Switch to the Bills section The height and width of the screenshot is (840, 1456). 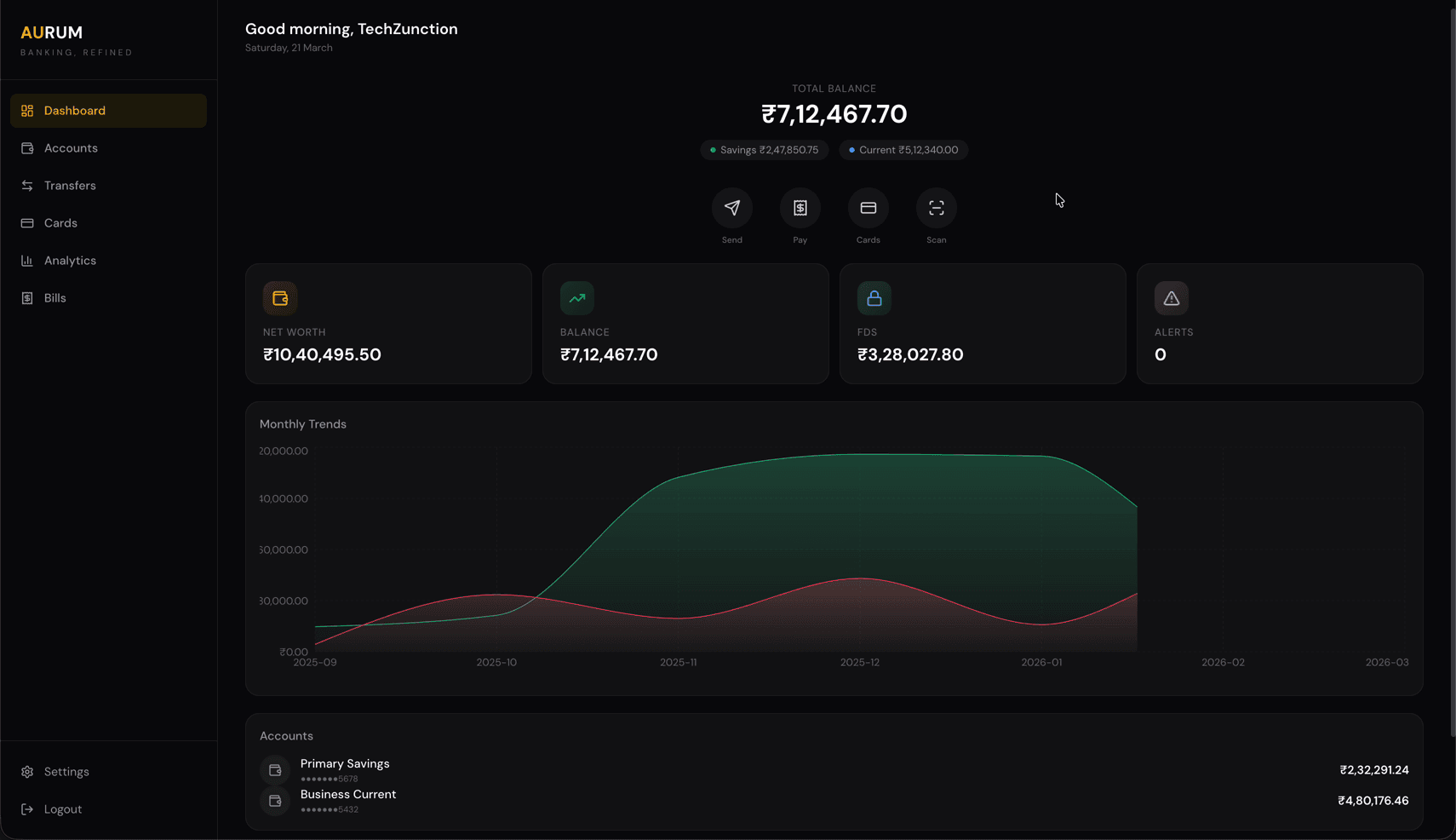pos(54,297)
